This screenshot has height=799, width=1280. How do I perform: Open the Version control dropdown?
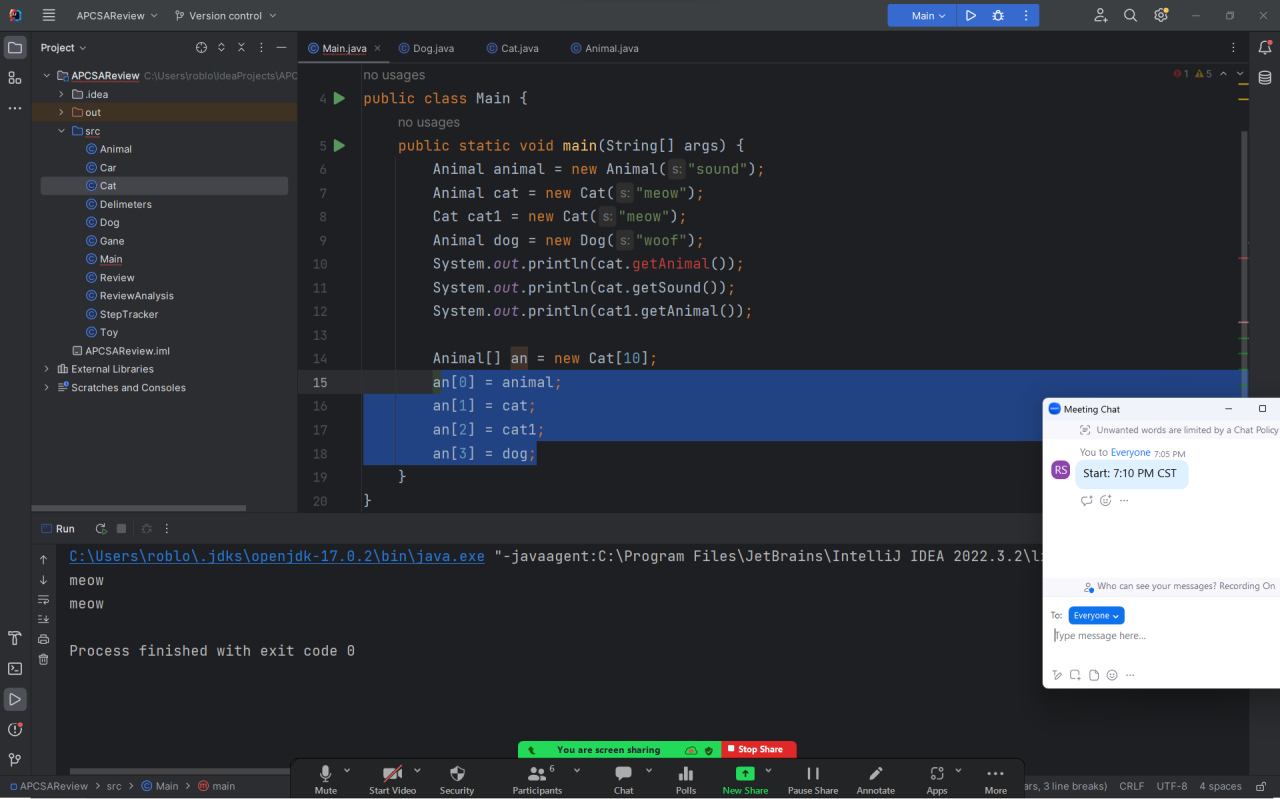point(226,16)
